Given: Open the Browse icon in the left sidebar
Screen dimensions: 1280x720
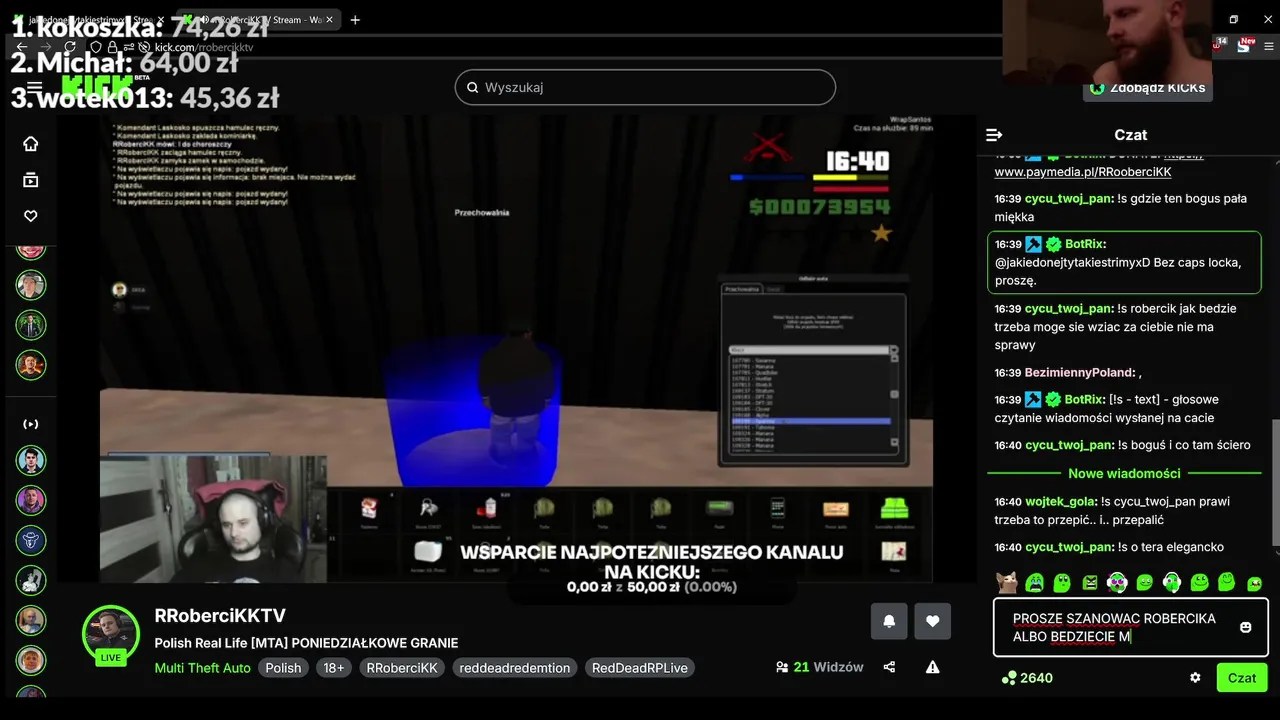Looking at the screenshot, I should [x=31, y=180].
